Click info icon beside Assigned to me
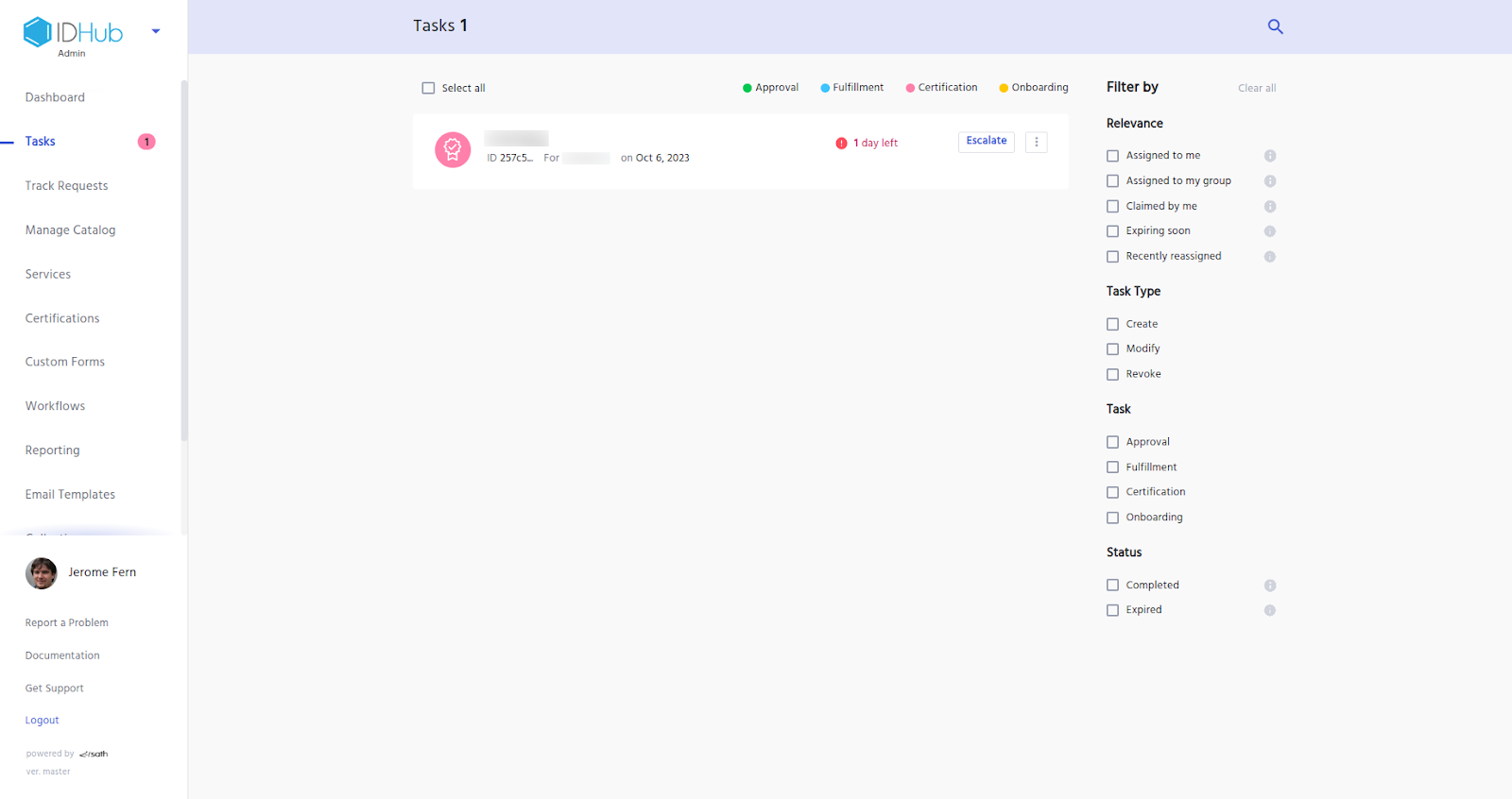 point(1270,156)
